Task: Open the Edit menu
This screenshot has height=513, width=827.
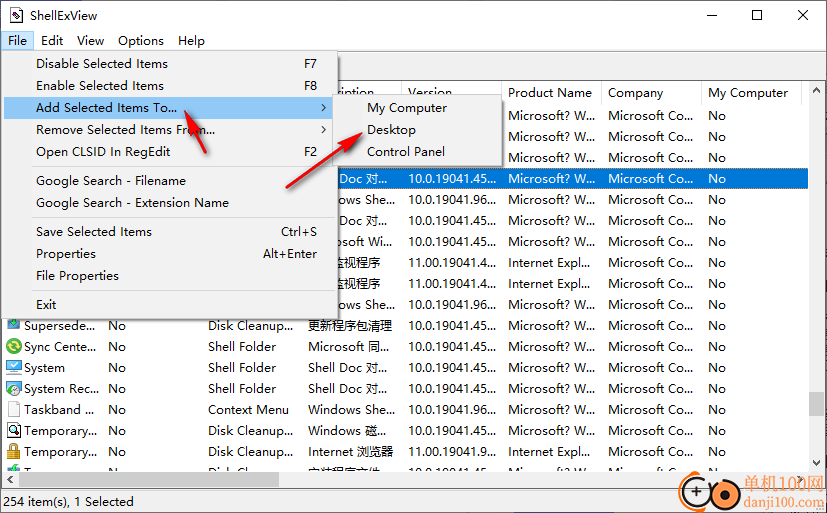Action: [x=52, y=41]
